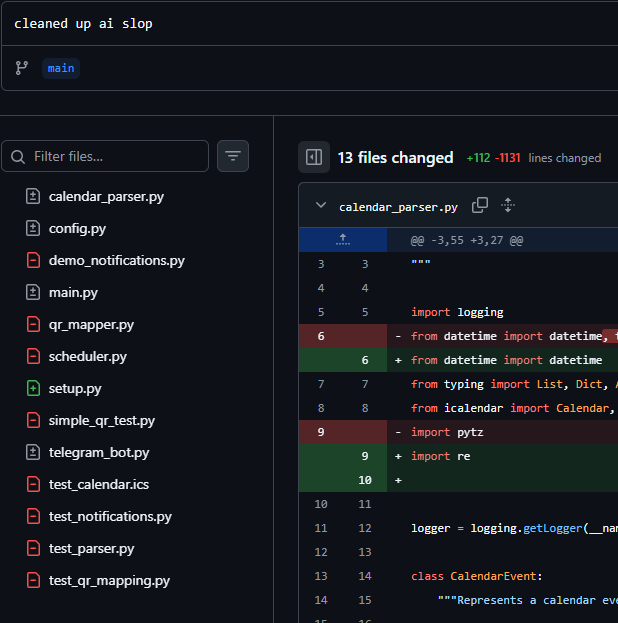The width and height of the screenshot is (618, 623).
Task: Click removed icon next to test_notifications.py
Action: click(33, 516)
